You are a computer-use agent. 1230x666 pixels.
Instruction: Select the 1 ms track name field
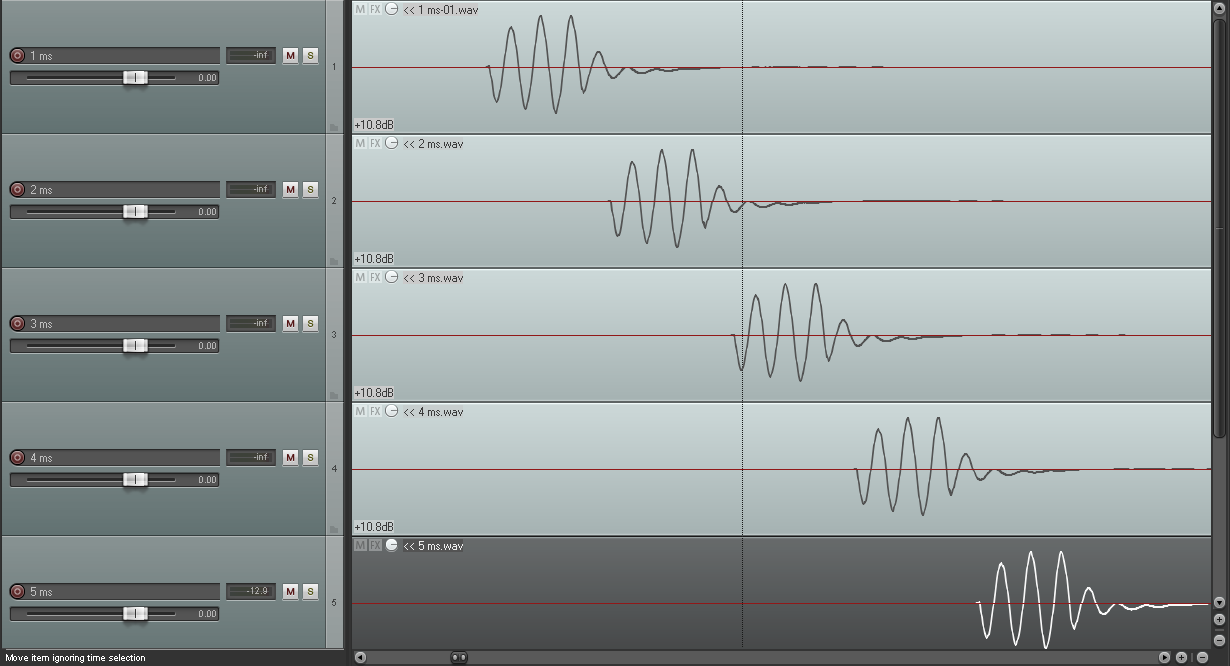(123, 56)
